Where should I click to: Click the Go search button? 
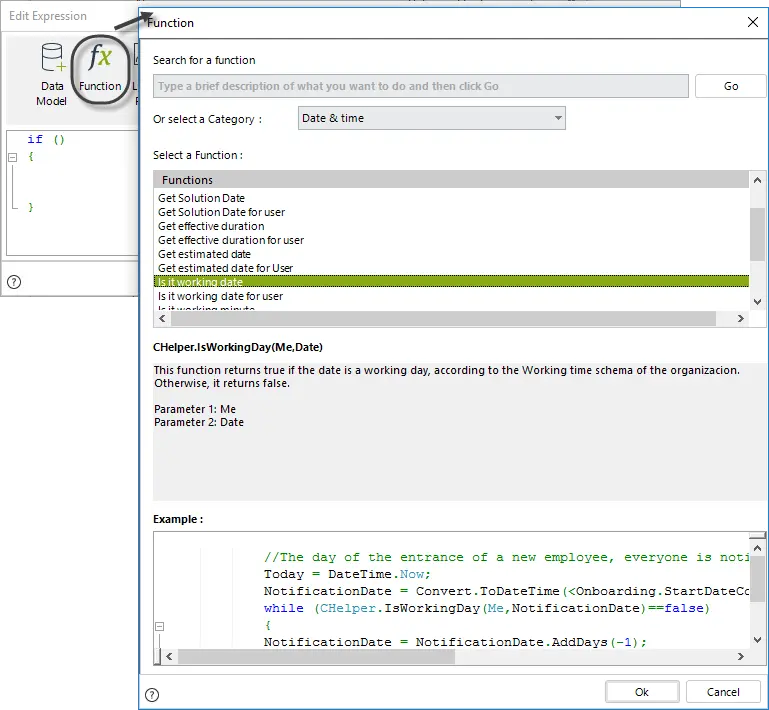pyautogui.click(x=730, y=86)
